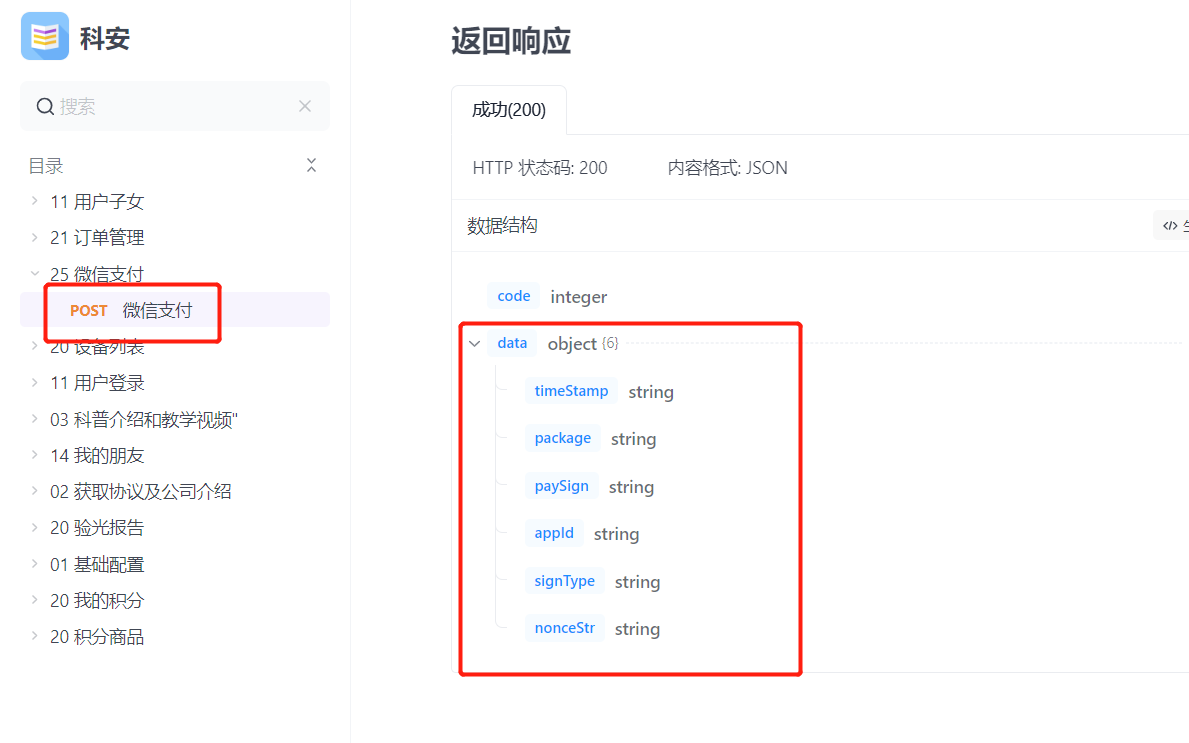This screenshot has height=743, width=1189.
Task: Expand the 21 订单管理 folder chevron
Action: click(34, 237)
